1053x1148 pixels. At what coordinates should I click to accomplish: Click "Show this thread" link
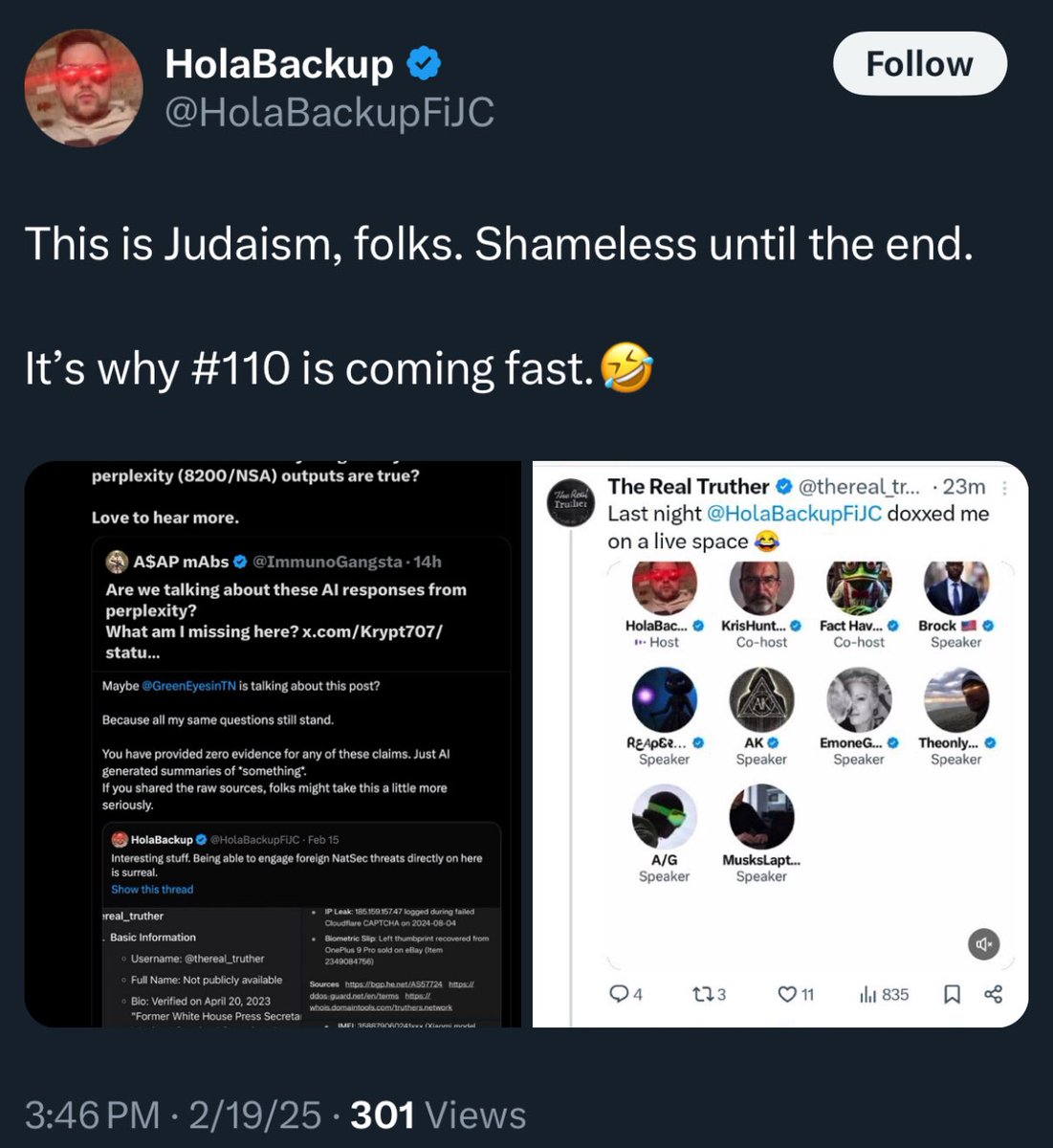pos(152,890)
